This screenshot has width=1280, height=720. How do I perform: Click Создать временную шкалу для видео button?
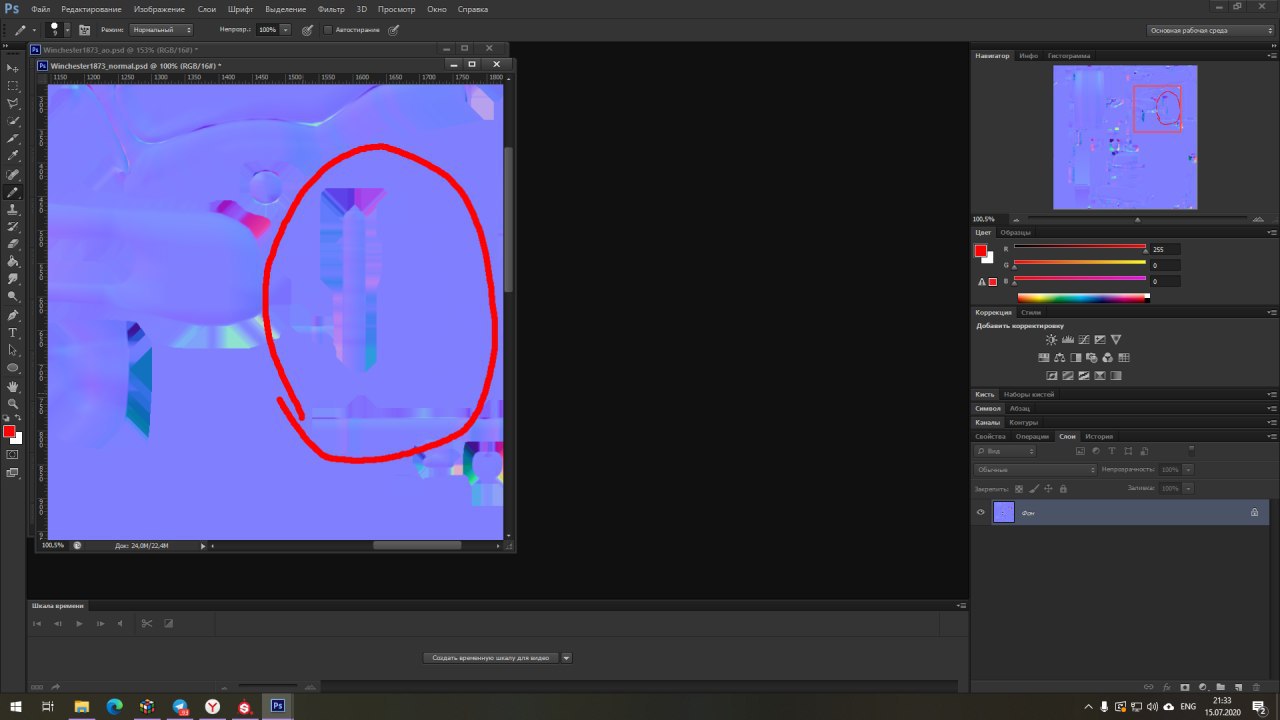coord(491,658)
